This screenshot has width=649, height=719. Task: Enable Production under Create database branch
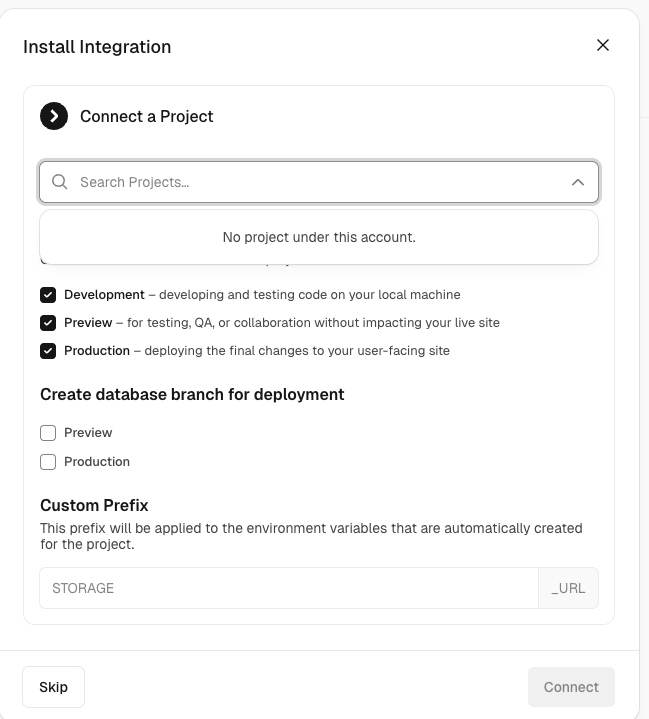click(x=48, y=462)
